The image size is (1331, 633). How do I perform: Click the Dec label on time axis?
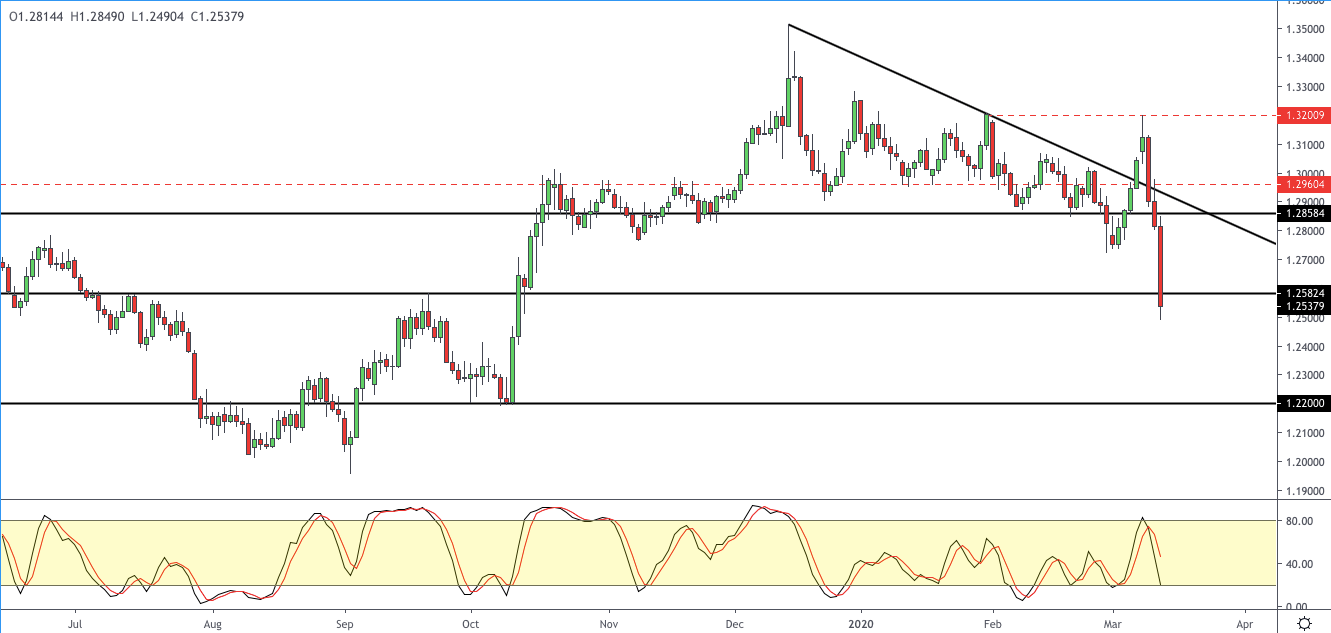pos(734,622)
